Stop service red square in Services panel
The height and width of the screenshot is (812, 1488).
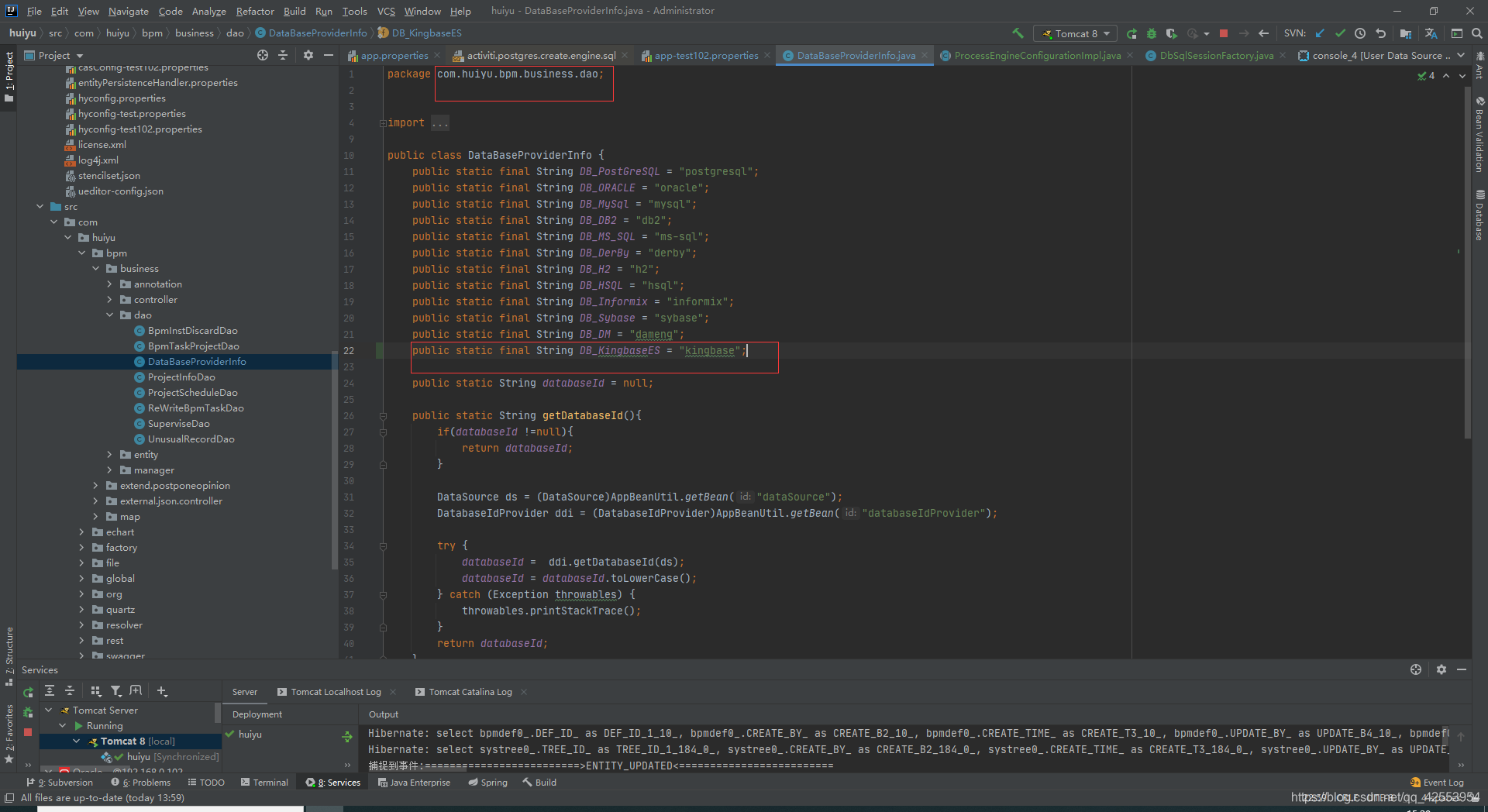(x=28, y=731)
